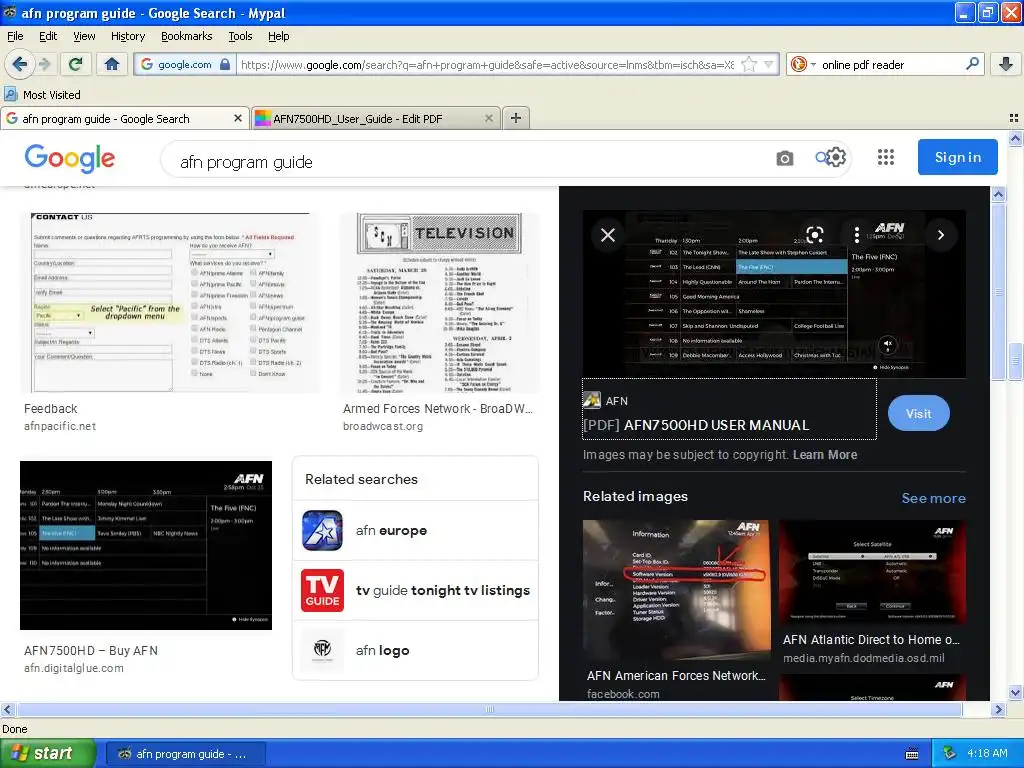Click the padlock site security icon

(x=225, y=64)
